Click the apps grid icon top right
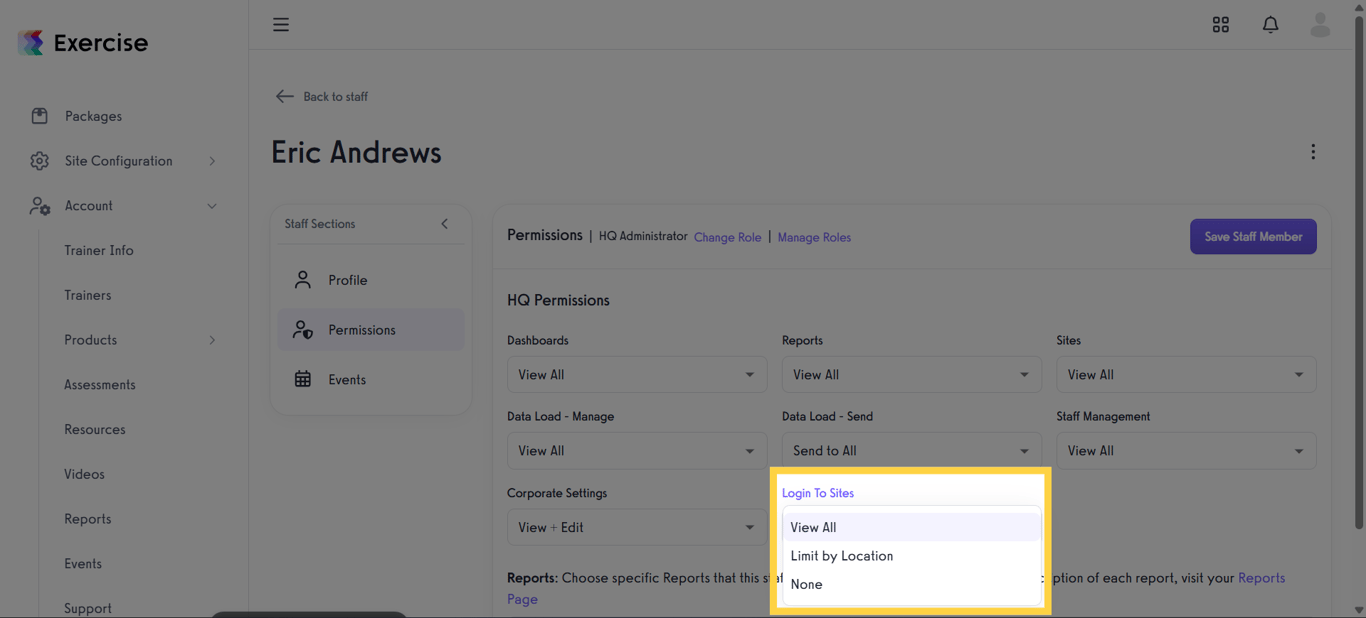 1220,24
